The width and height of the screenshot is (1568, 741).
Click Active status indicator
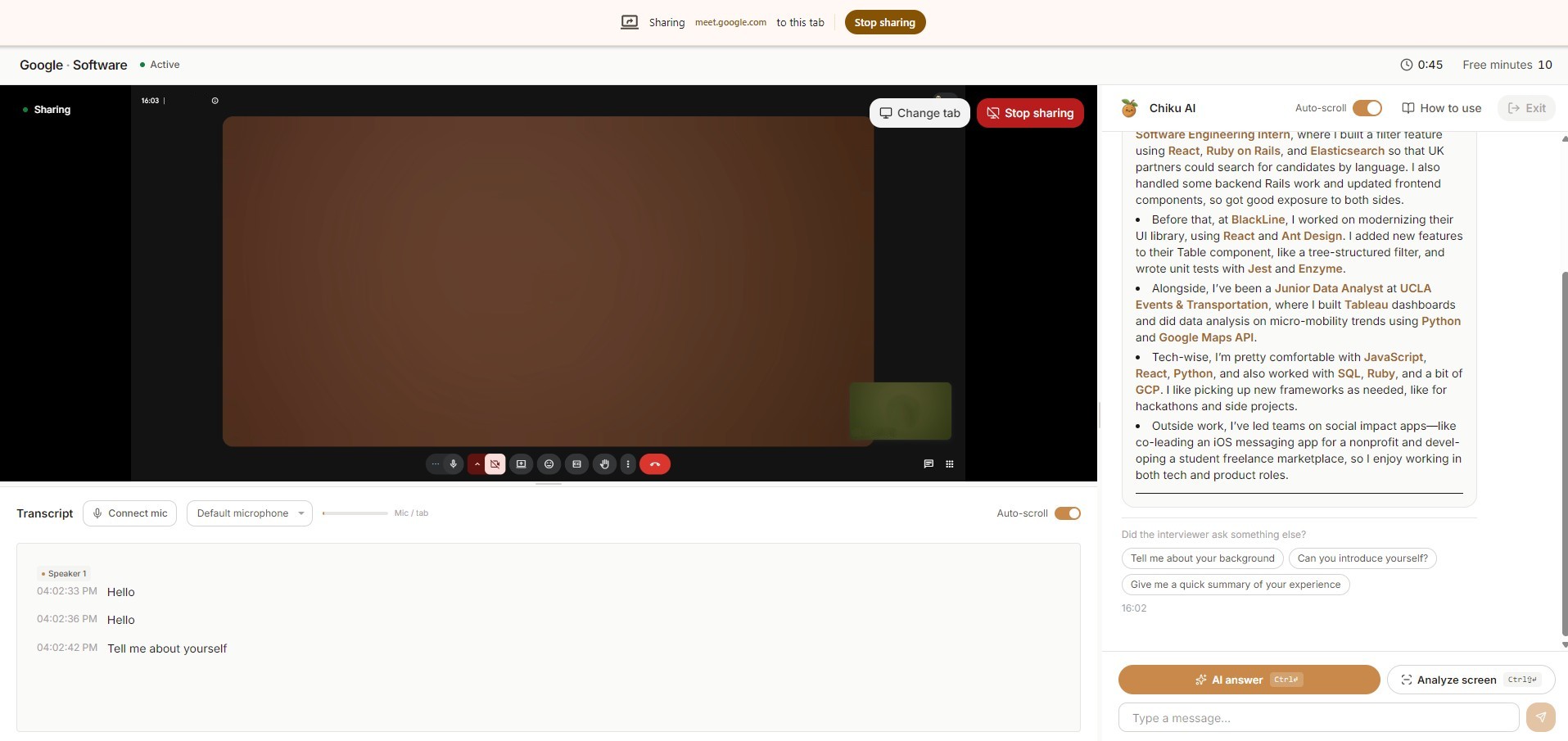tap(160, 65)
